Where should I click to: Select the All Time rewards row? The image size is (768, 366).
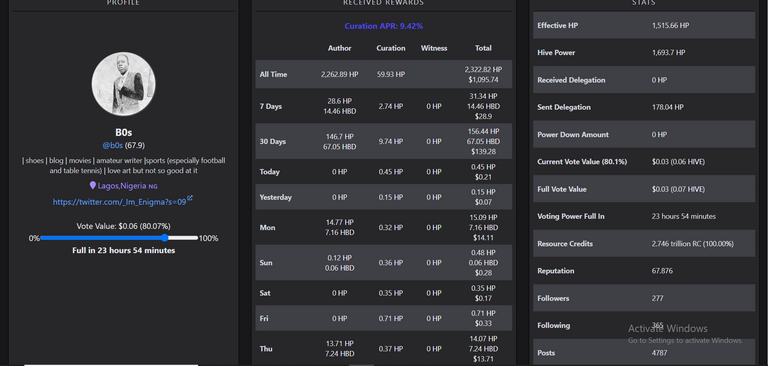coord(384,74)
